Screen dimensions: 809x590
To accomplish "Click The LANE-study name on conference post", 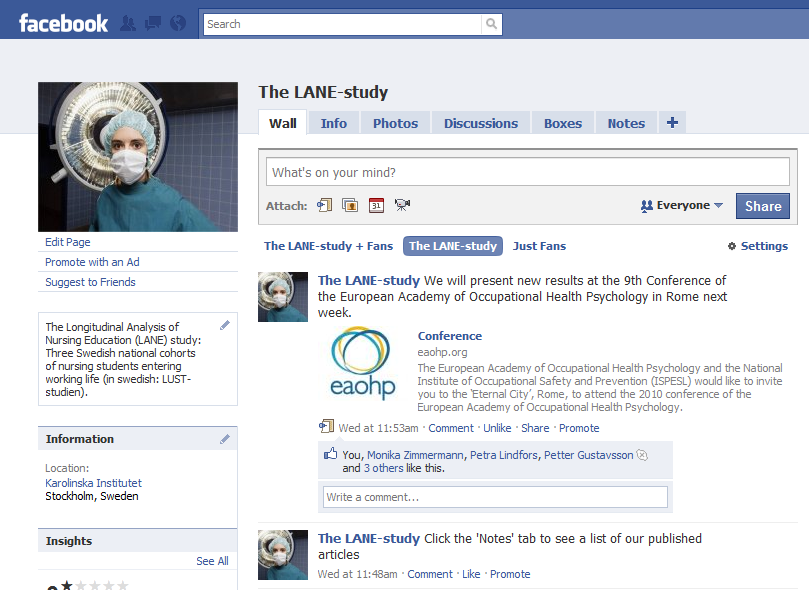I will (368, 281).
